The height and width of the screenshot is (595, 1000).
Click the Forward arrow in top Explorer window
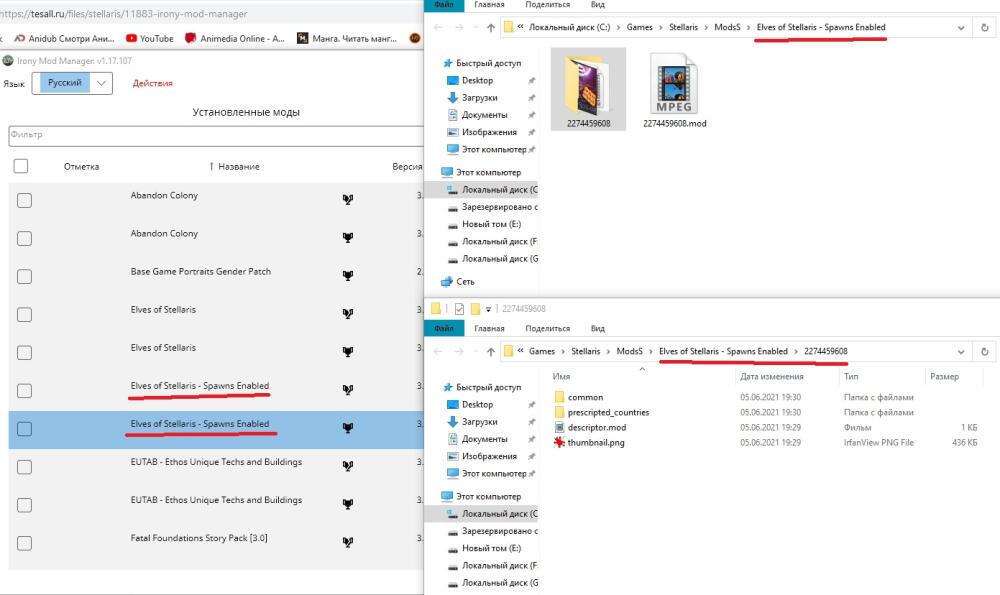(x=459, y=27)
